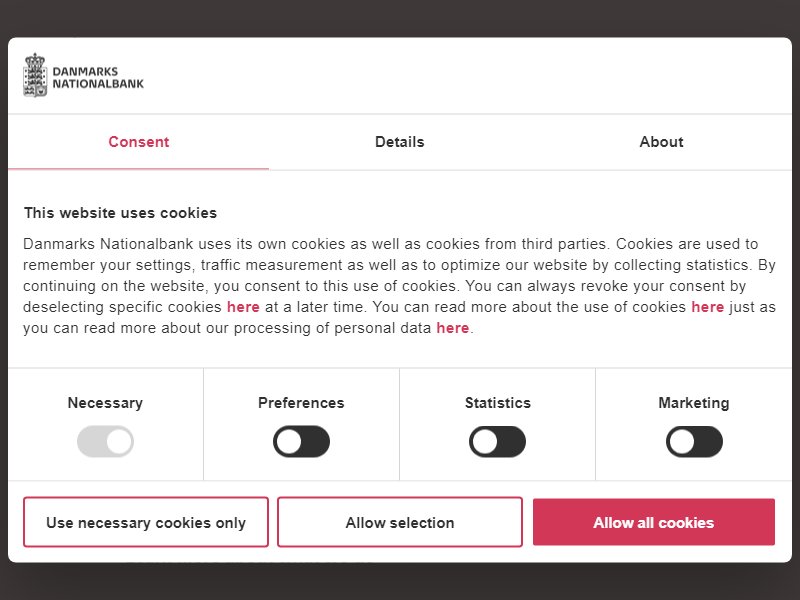Click the Danmarks Nationalbank crest logo
The image size is (800, 600).
[35, 75]
